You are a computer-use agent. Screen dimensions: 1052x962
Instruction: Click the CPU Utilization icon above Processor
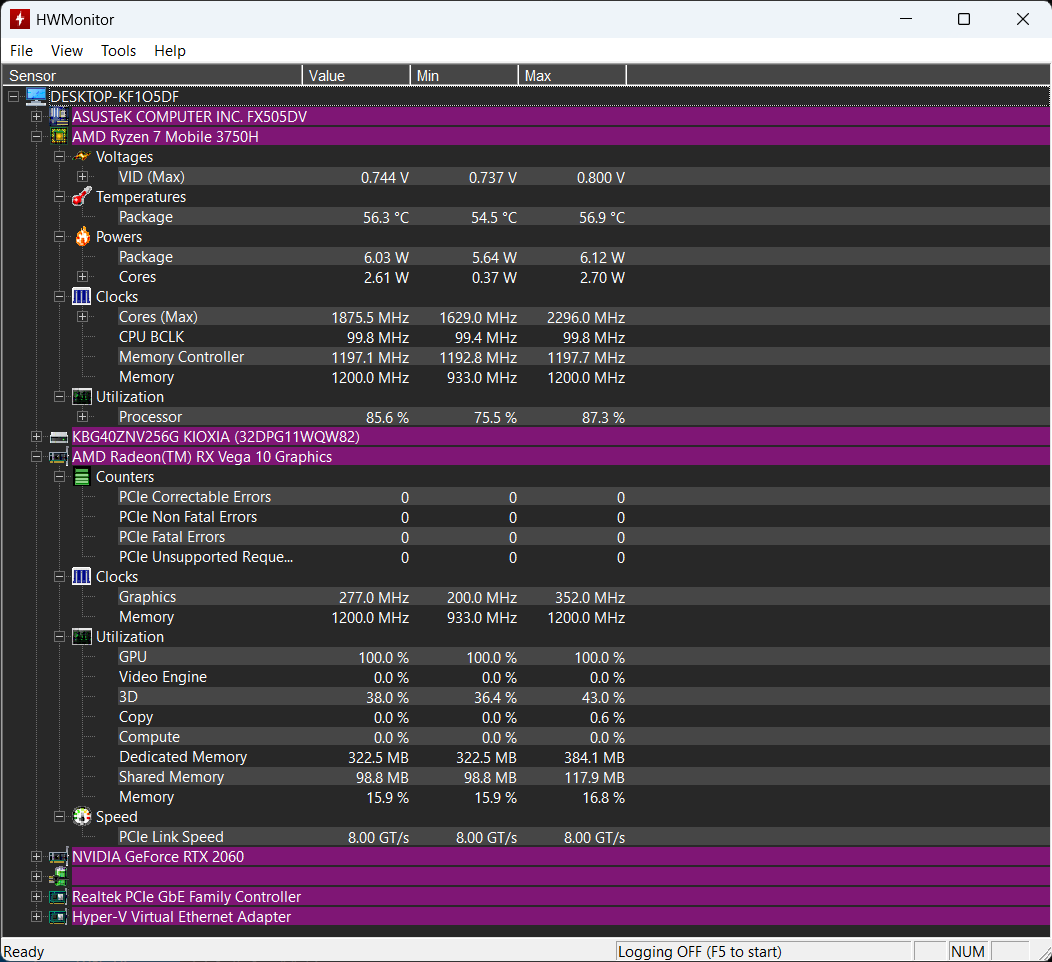[81, 396]
